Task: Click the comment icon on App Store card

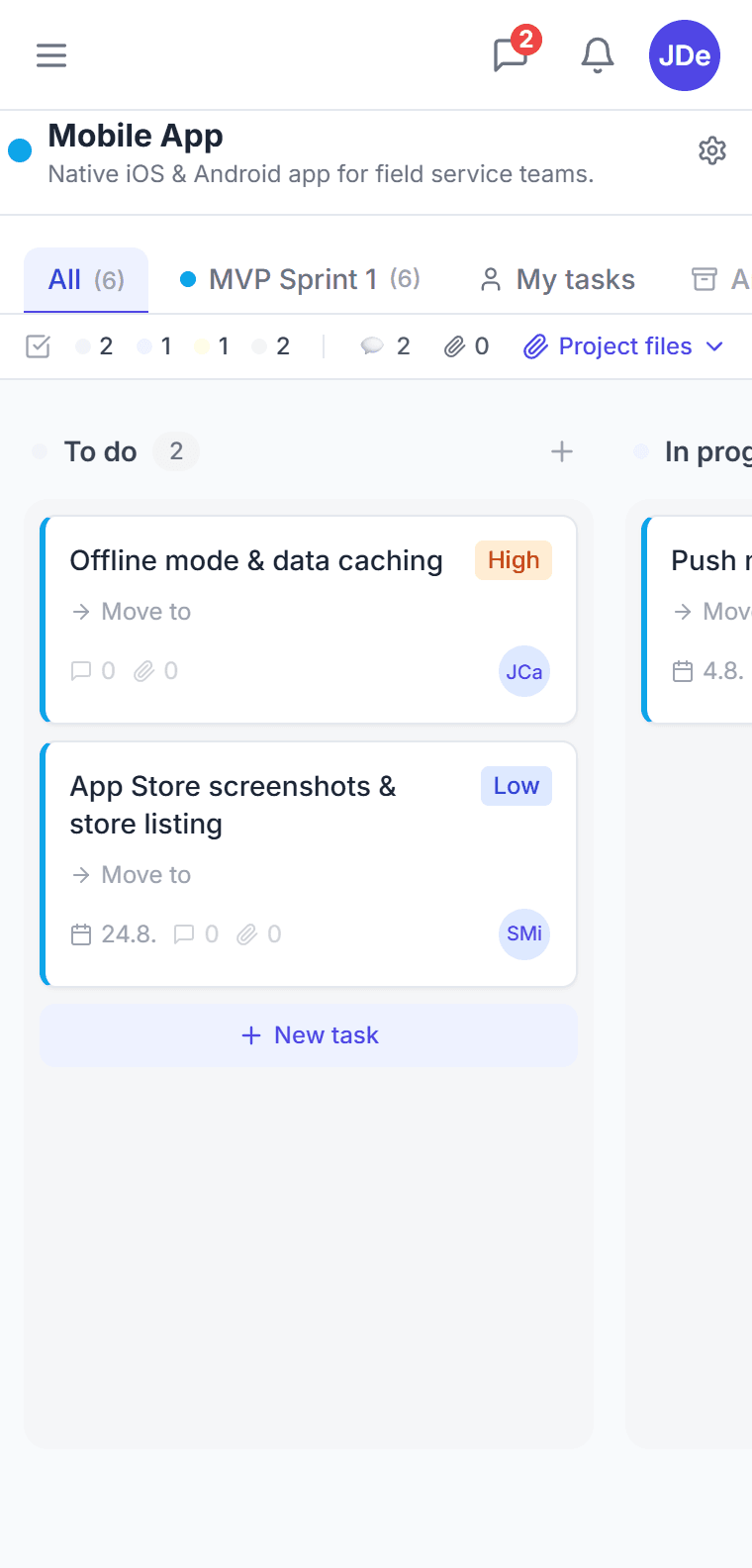Action: point(184,934)
